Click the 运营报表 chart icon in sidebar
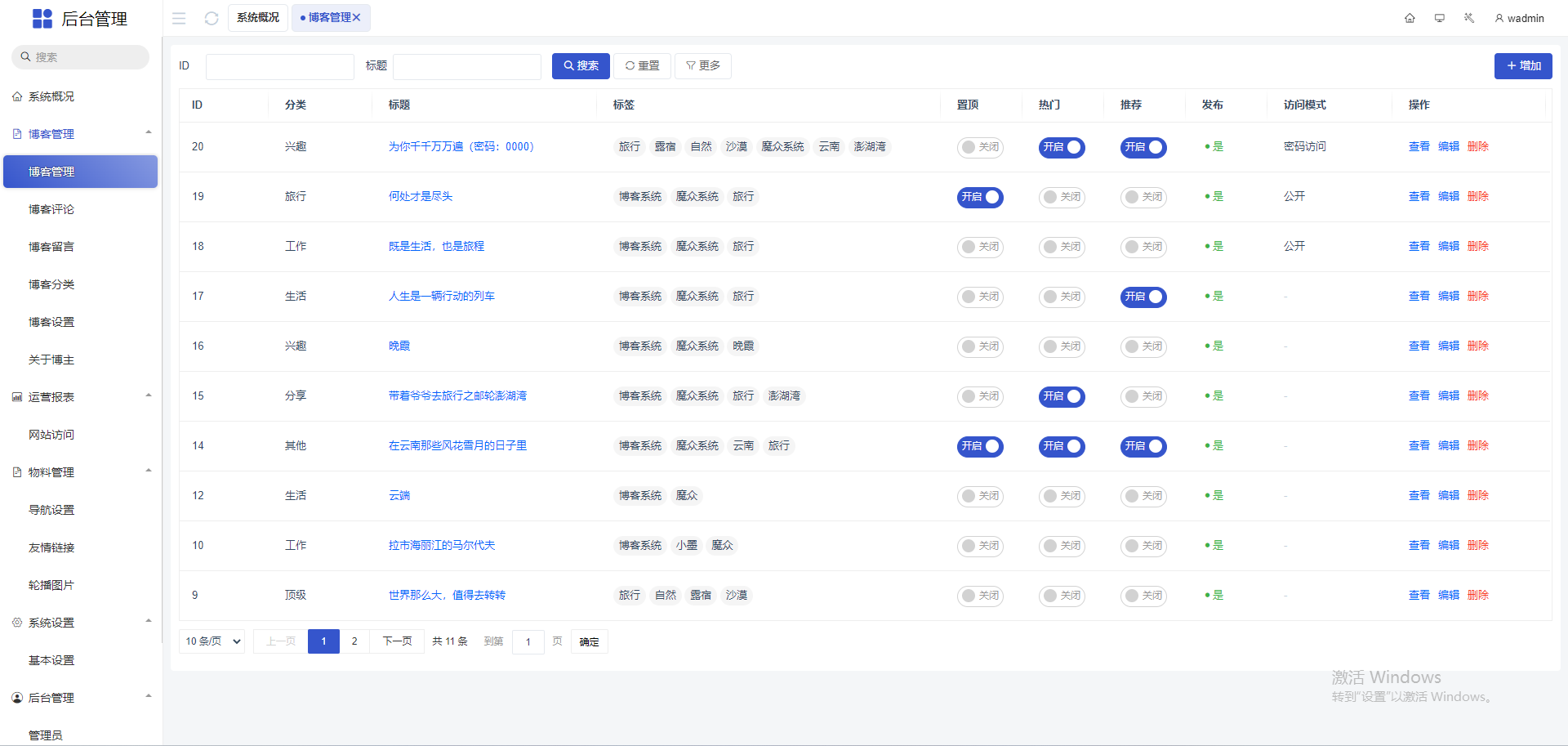 pos(17,397)
